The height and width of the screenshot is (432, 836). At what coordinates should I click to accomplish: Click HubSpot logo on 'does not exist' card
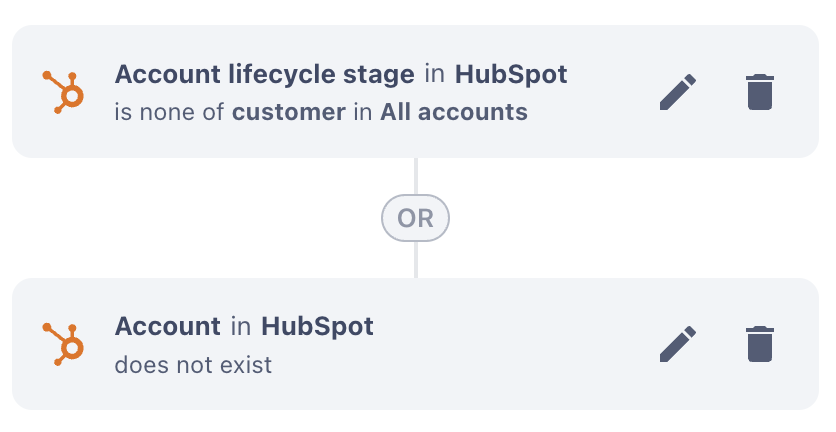pyautogui.click(x=63, y=343)
